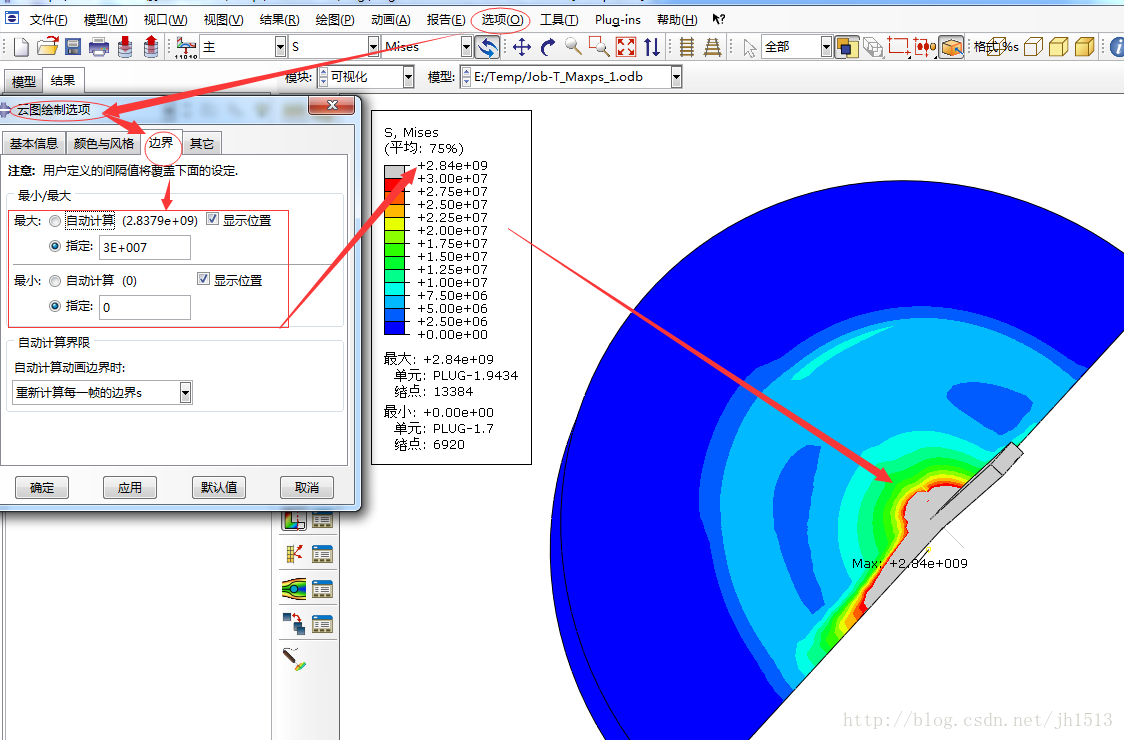This screenshot has width=1124, height=740.
Task: Open the 模块 可视化 module dropdown
Action: [x=408, y=77]
